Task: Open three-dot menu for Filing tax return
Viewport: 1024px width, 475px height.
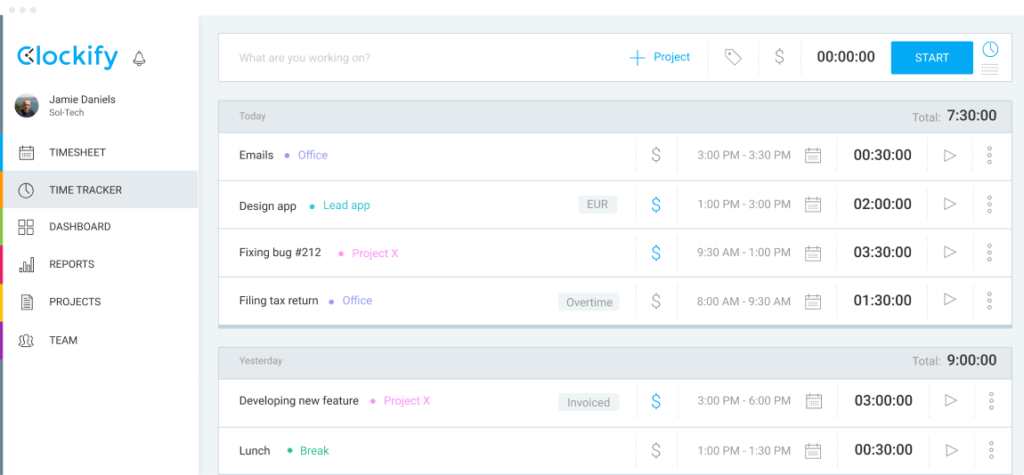Action: click(x=989, y=300)
